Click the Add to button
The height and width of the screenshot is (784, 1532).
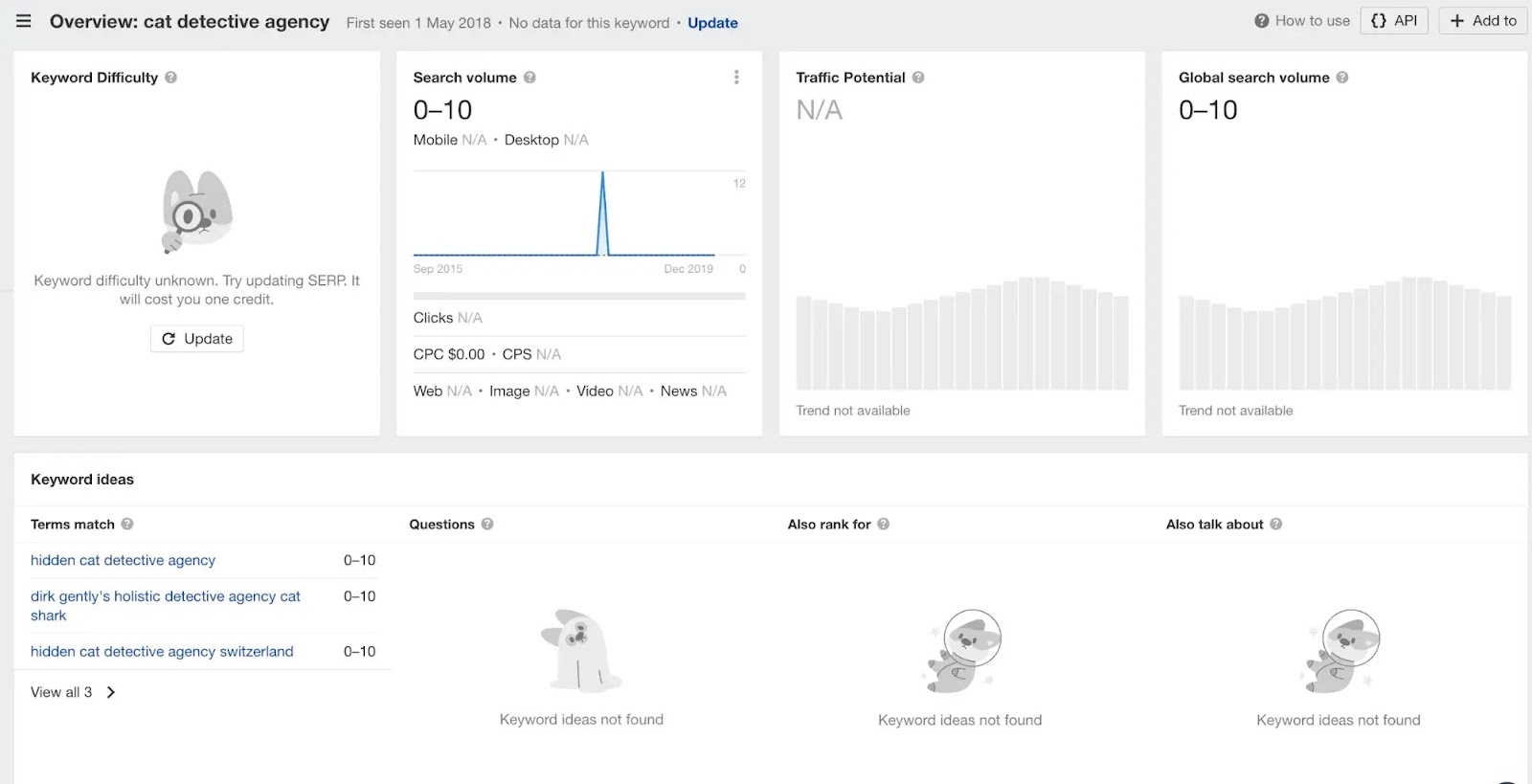[x=1483, y=21]
